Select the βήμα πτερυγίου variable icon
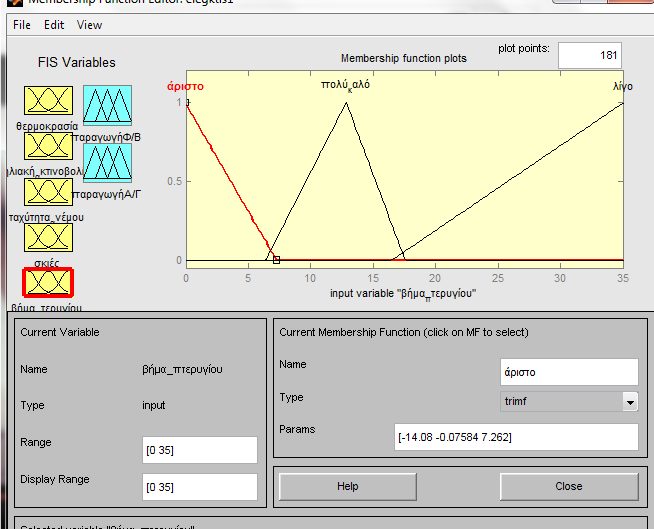The width and height of the screenshot is (654, 529). [48, 283]
